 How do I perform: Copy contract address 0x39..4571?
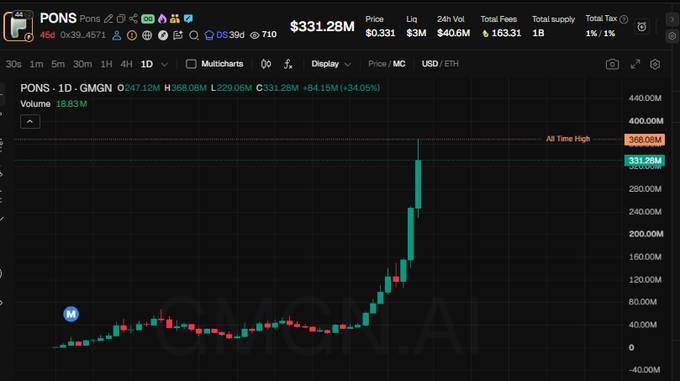click(83, 35)
